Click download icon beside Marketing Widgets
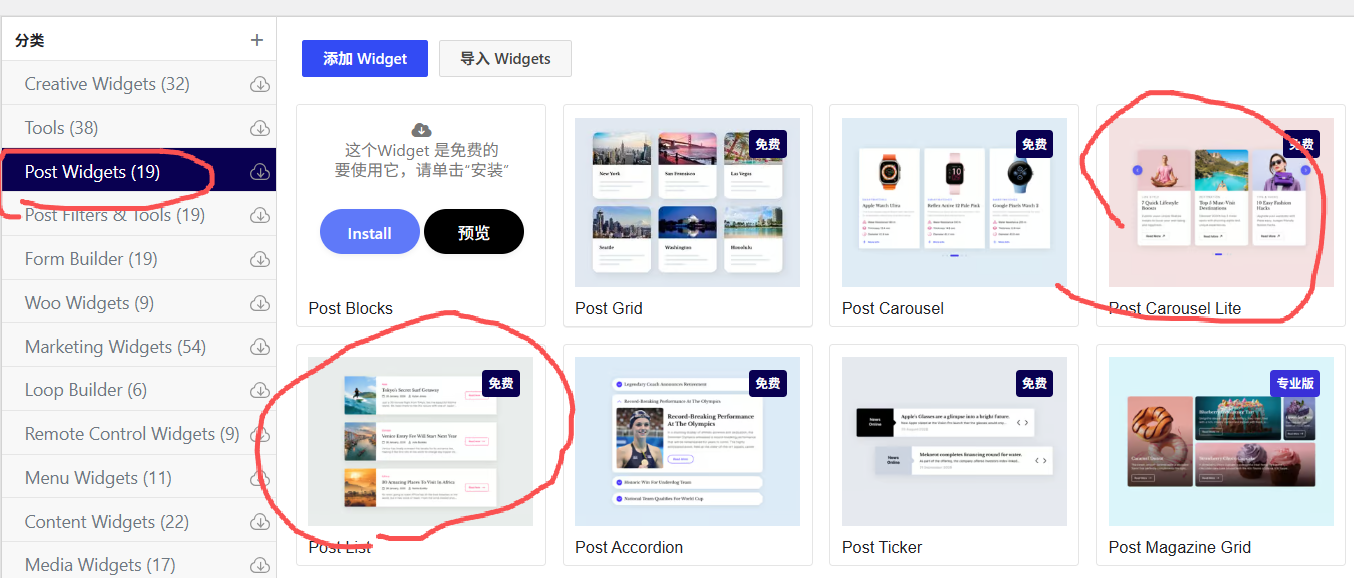This screenshot has height=578, width=1354. pos(260,347)
